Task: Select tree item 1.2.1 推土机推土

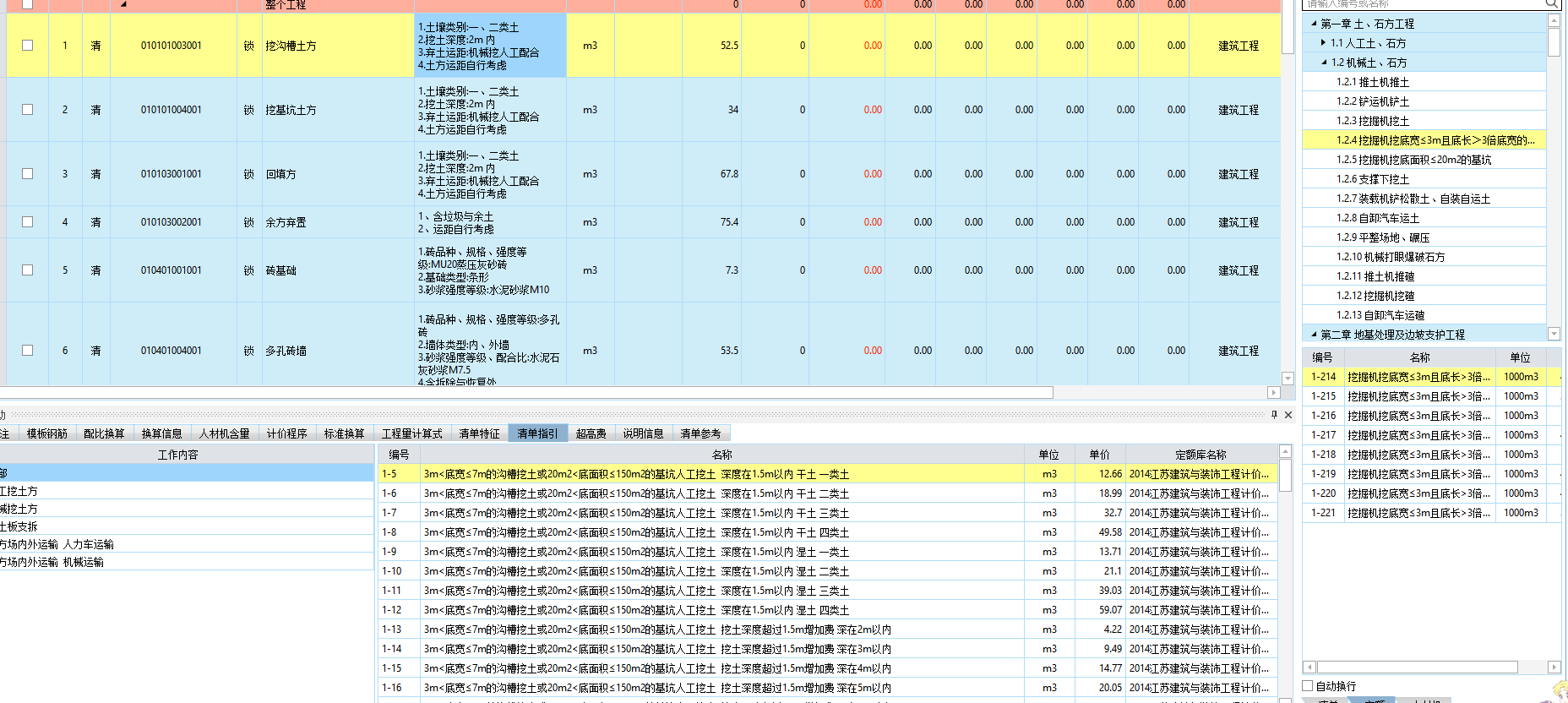Action: (1373, 82)
